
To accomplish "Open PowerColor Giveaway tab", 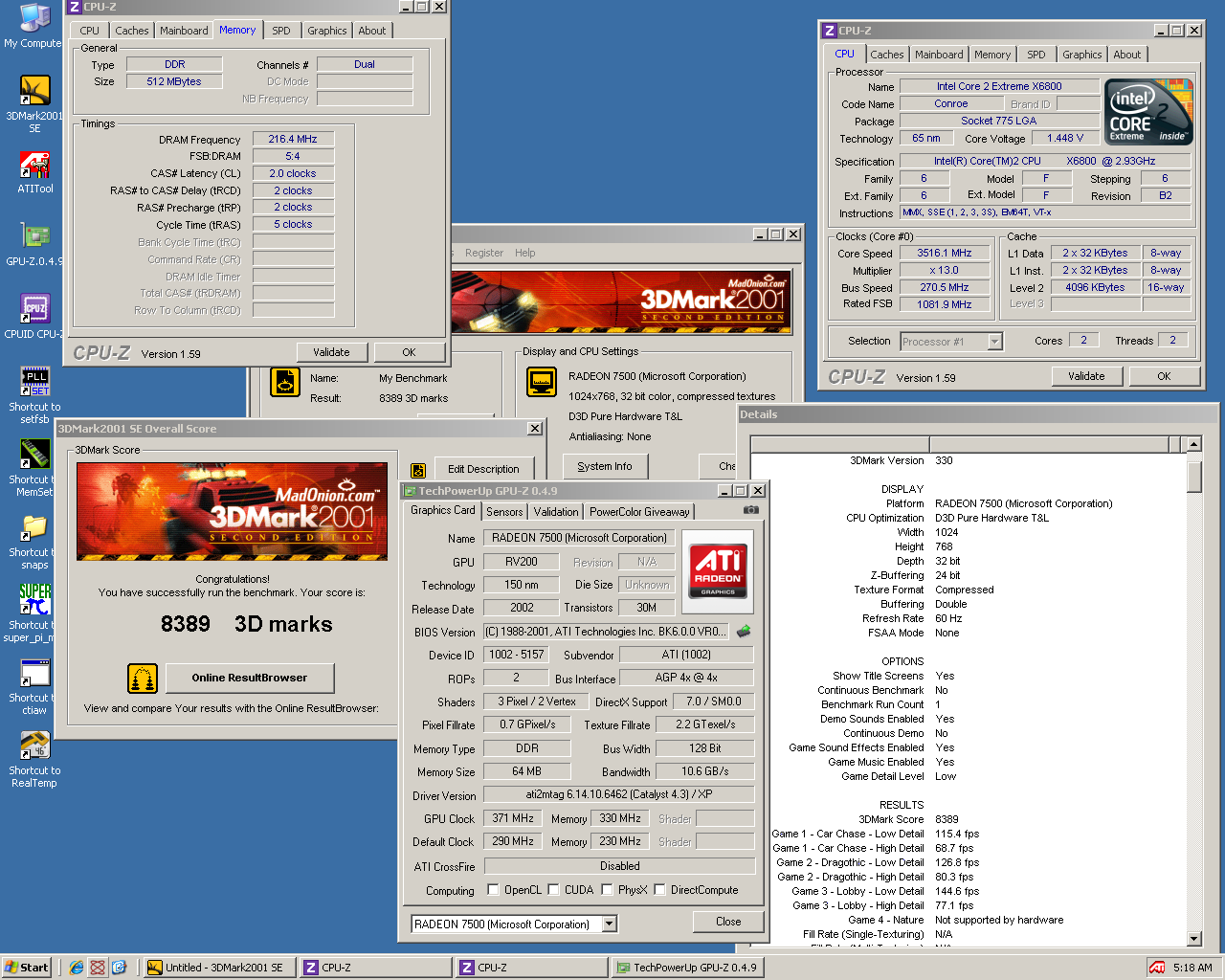I will (x=639, y=512).
